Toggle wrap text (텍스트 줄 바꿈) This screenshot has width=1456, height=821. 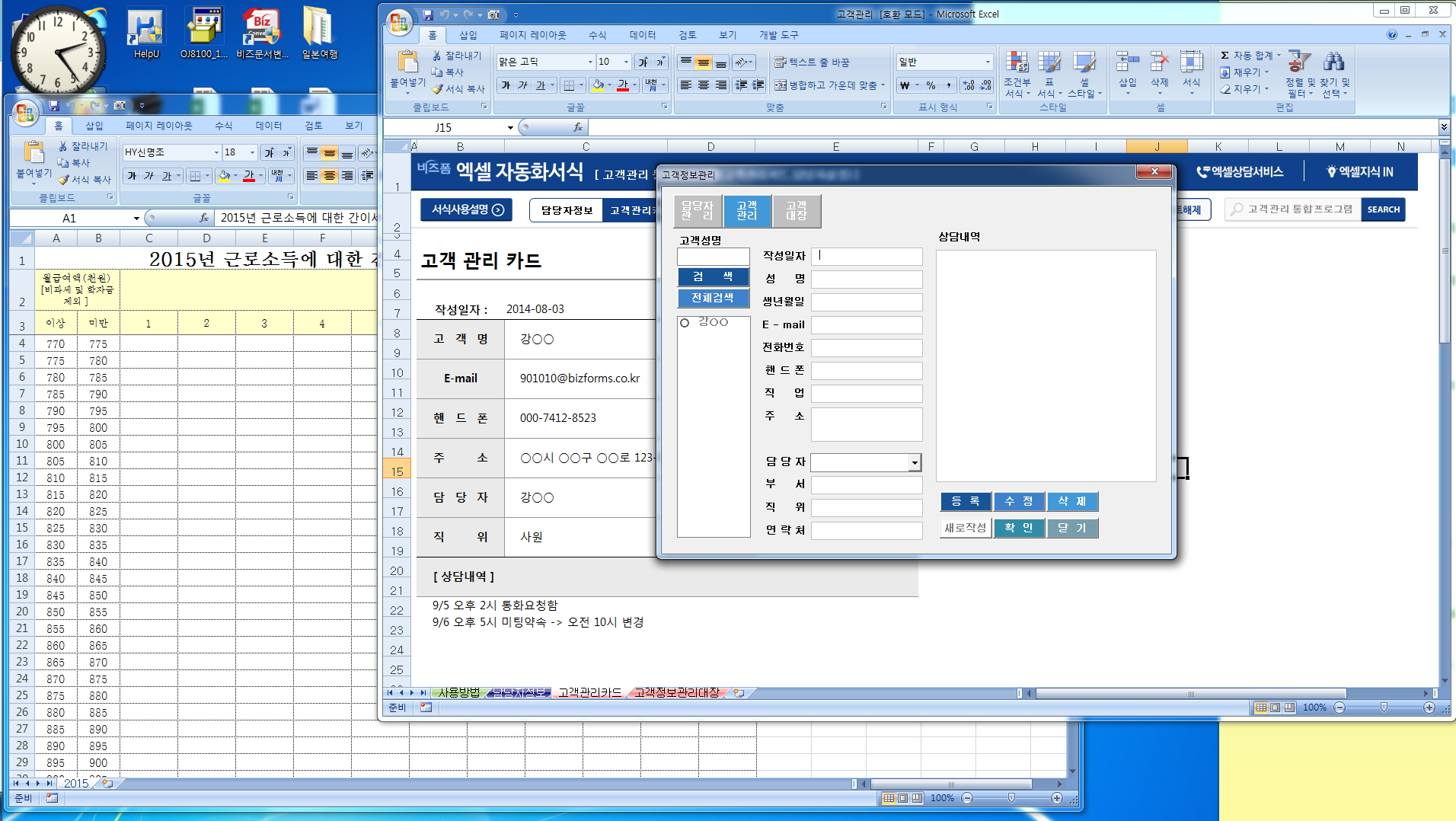(x=812, y=62)
